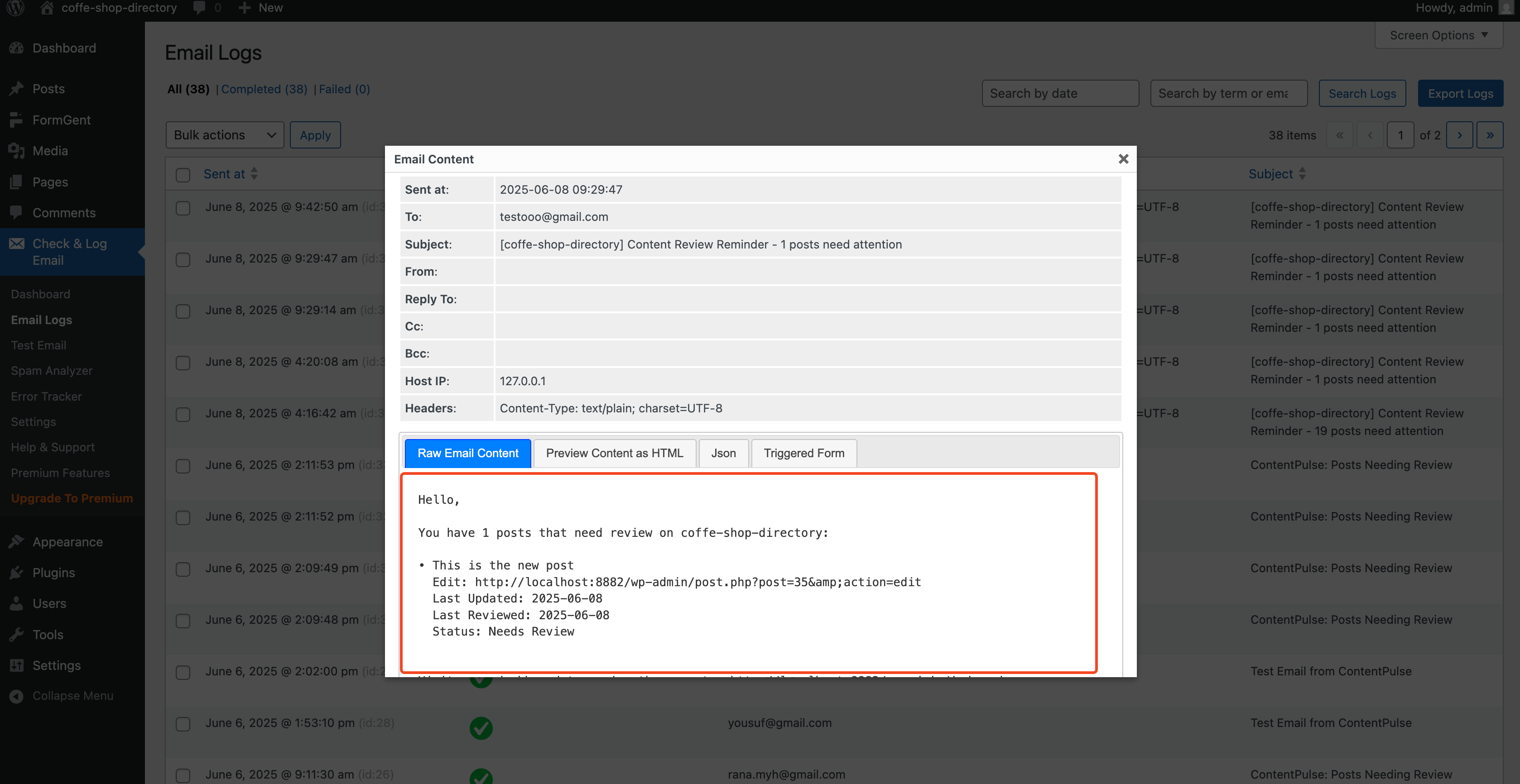This screenshot has width=1520, height=784.
Task: Open Help & Support submenu item
Action: pos(53,447)
